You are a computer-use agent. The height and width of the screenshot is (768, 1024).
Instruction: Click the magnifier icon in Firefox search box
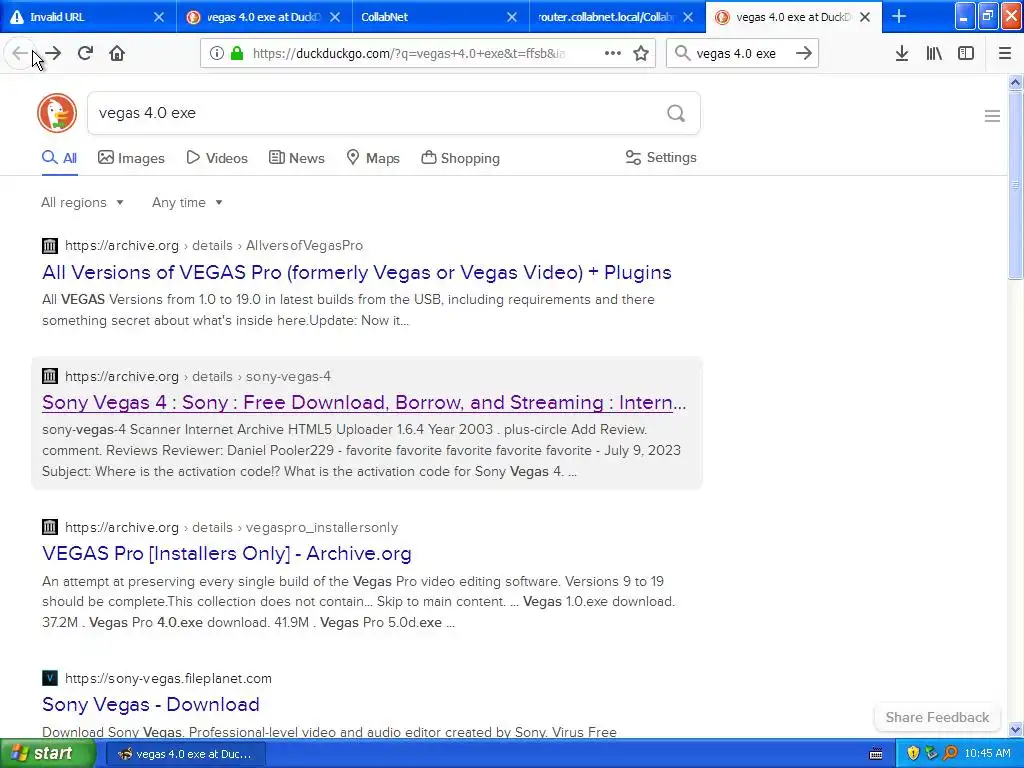point(682,54)
